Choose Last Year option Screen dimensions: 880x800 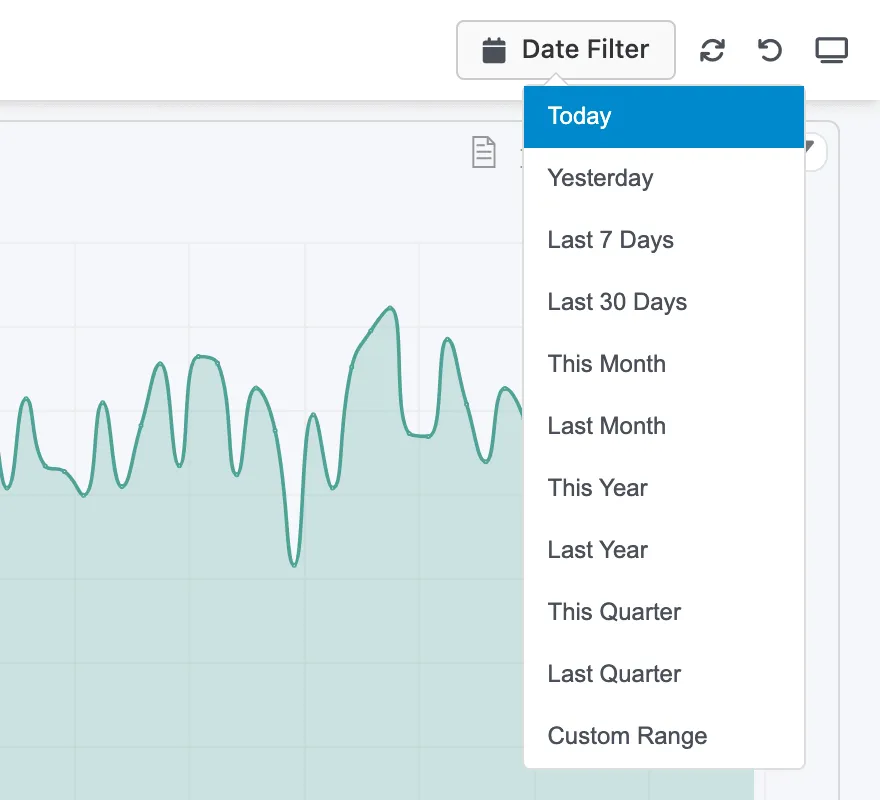(x=664, y=550)
